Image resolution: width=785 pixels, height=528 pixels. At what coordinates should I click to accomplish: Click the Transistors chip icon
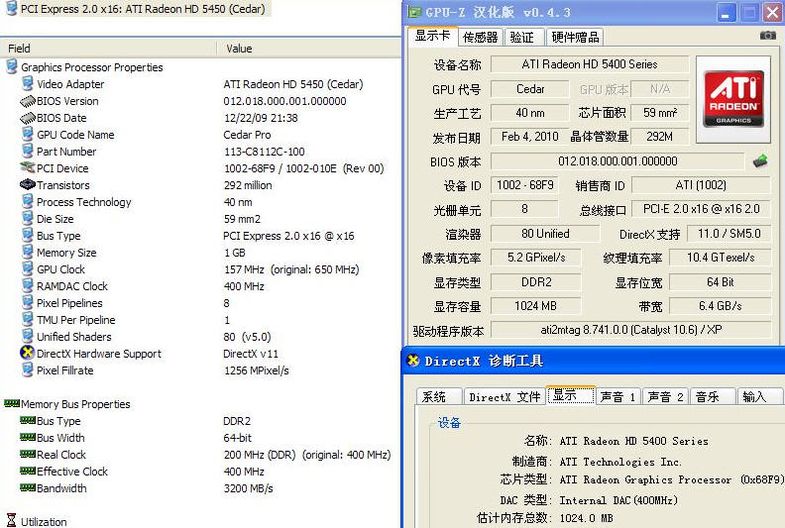(x=28, y=185)
